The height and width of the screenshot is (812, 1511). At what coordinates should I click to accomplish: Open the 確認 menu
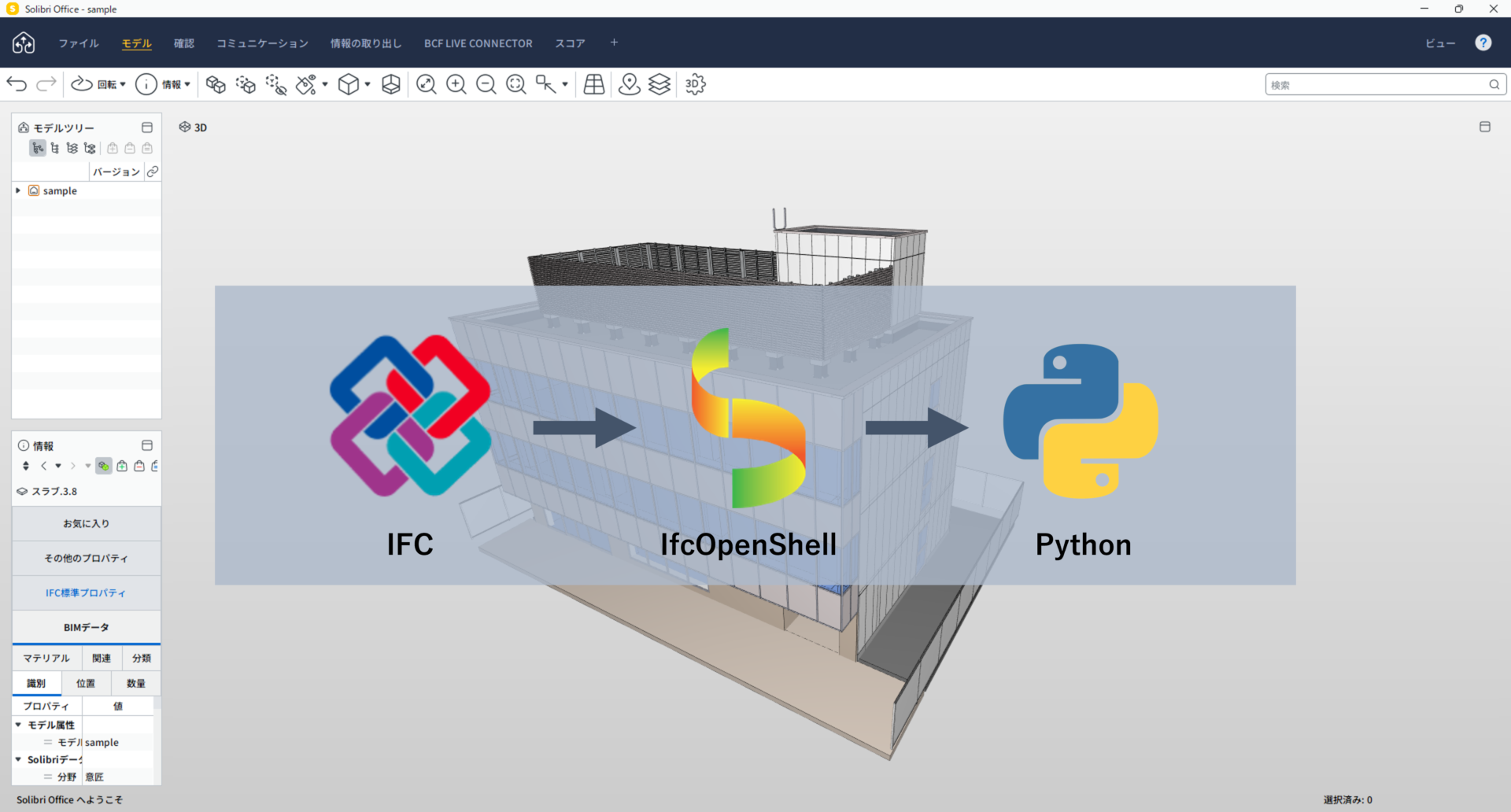(x=183, y=43)
